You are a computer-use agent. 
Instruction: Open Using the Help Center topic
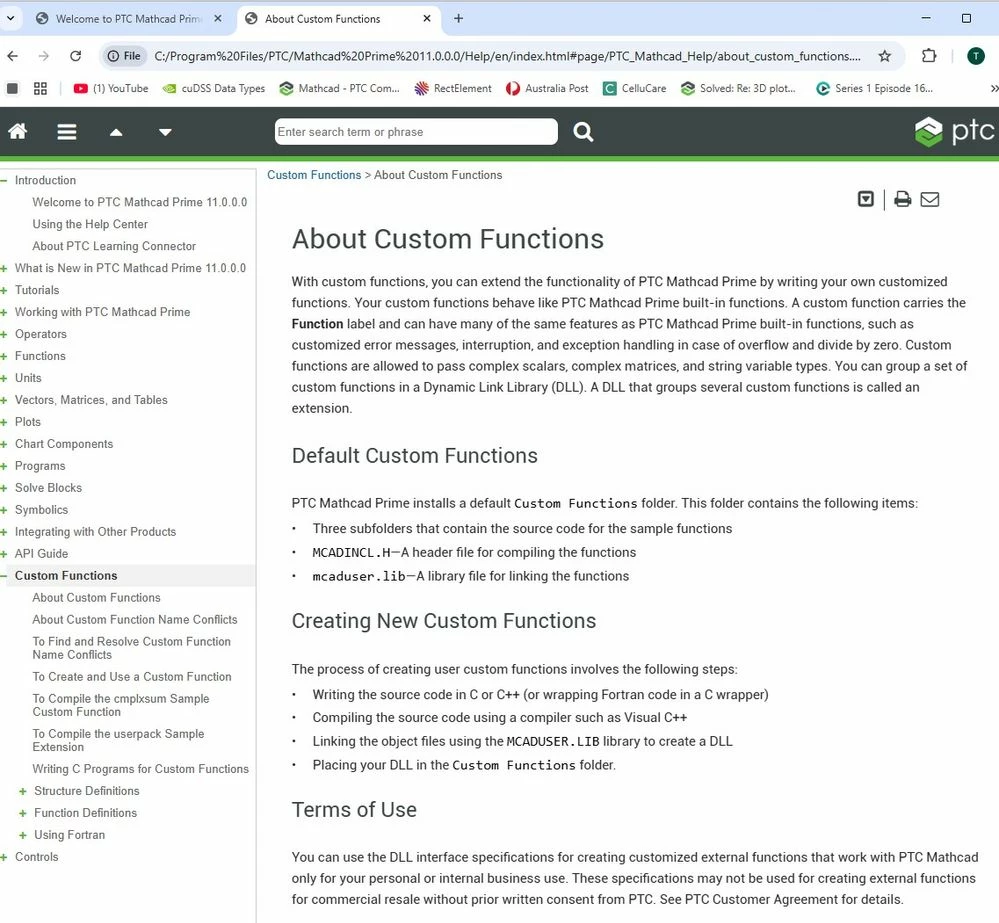coord(90,224)
